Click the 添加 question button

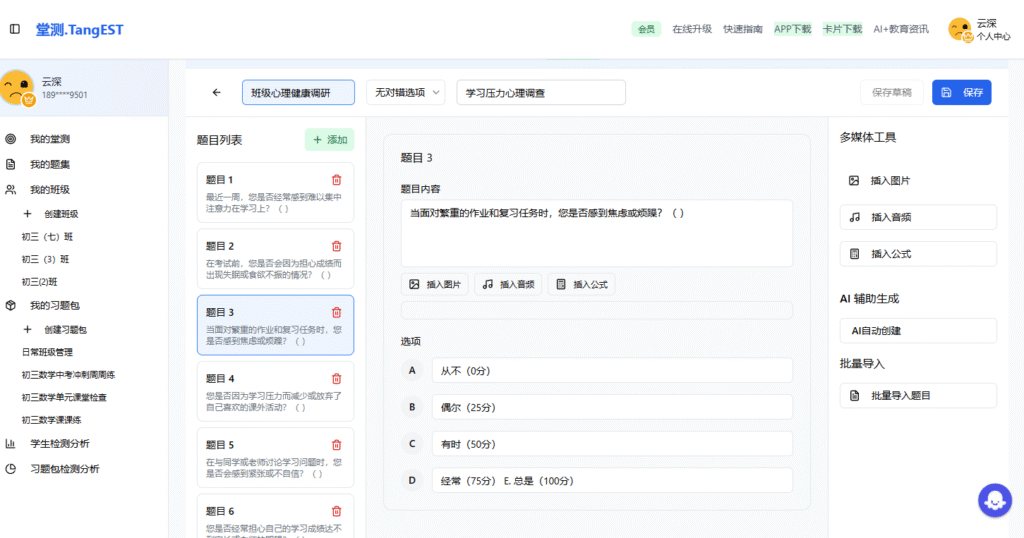329,140
